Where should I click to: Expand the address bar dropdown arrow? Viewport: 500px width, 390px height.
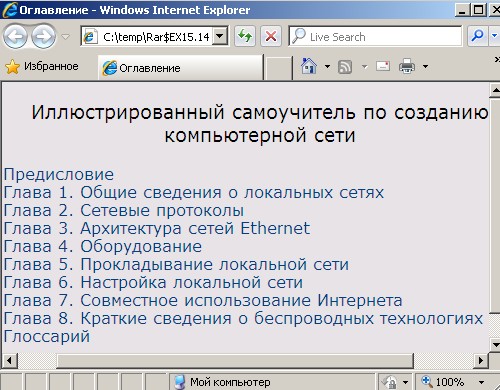[x=220, y=36]
